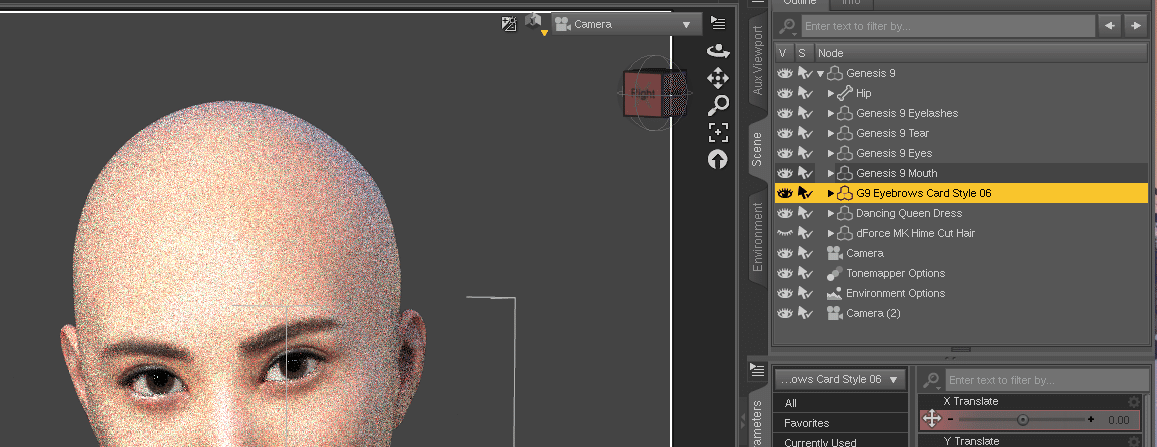Click the frame selection viewport icon
This screenshot has height=447, width=1157.
coord(718,133)
